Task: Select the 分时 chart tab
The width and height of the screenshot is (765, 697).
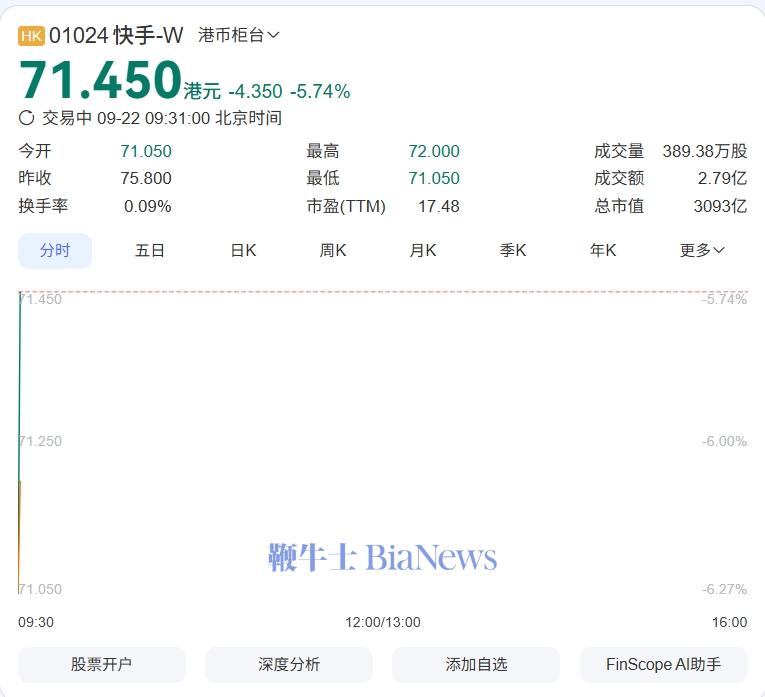Action: click(55, 251)
